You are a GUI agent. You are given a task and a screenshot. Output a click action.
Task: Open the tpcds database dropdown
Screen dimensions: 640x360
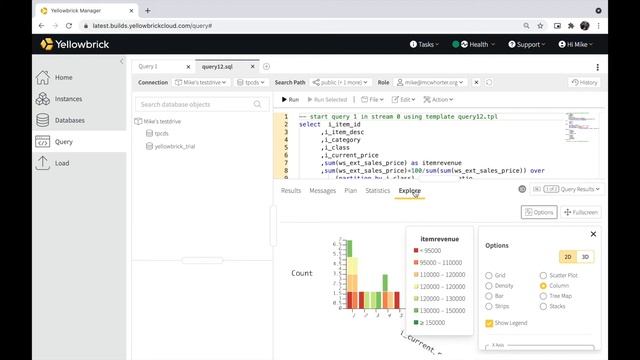(x=251, y=82)
